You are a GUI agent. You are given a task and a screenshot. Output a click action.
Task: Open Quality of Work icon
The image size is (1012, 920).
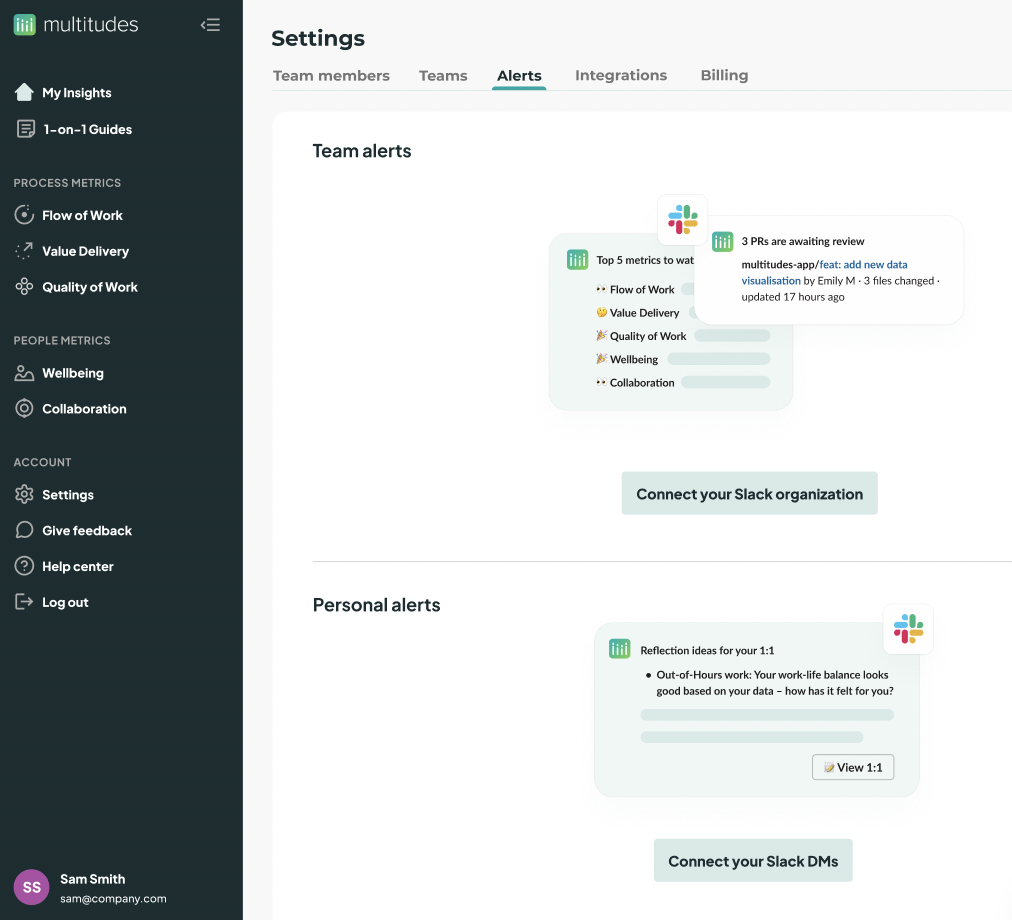pyautogui.click(x=25, y=287)
